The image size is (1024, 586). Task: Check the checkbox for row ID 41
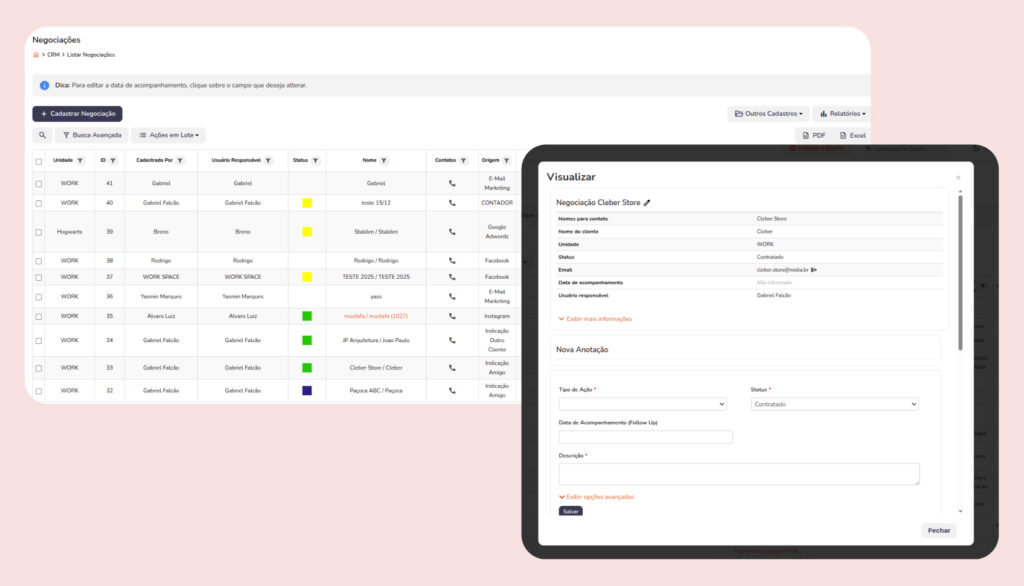pyautogui.click(x=39, y=184)
